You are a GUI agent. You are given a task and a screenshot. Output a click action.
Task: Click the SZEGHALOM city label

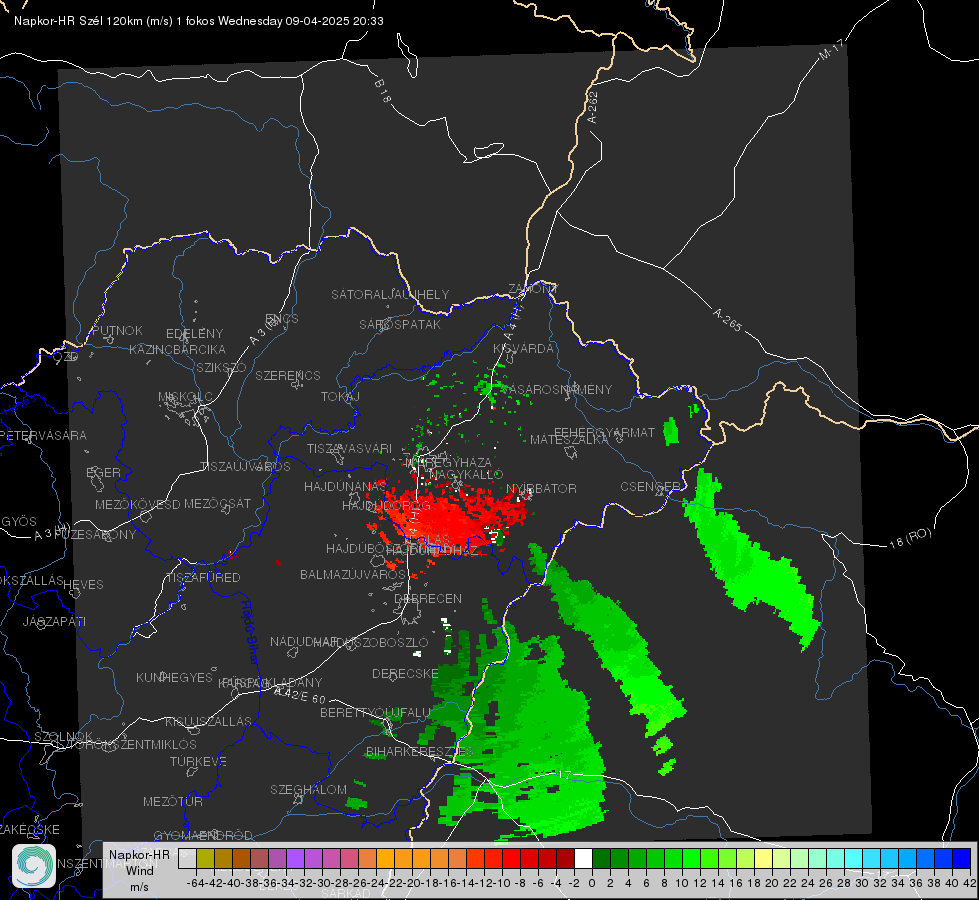[x=308, y=790]
